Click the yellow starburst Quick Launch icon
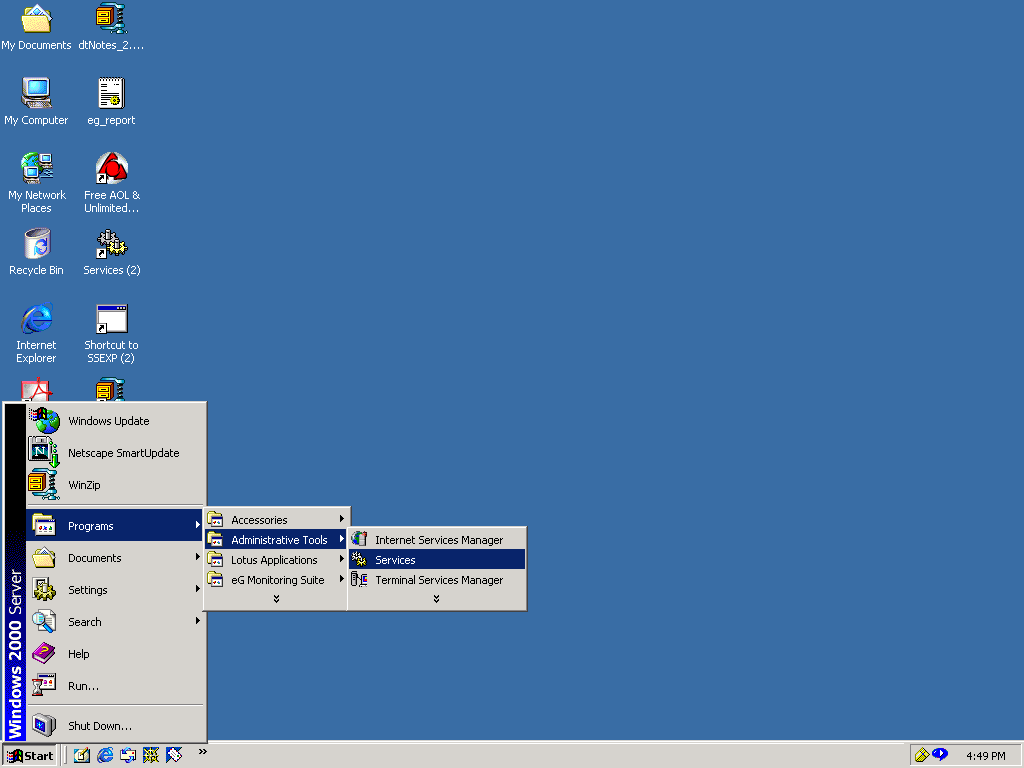This screenshot has width=1024, height=768. coord(151,755)
